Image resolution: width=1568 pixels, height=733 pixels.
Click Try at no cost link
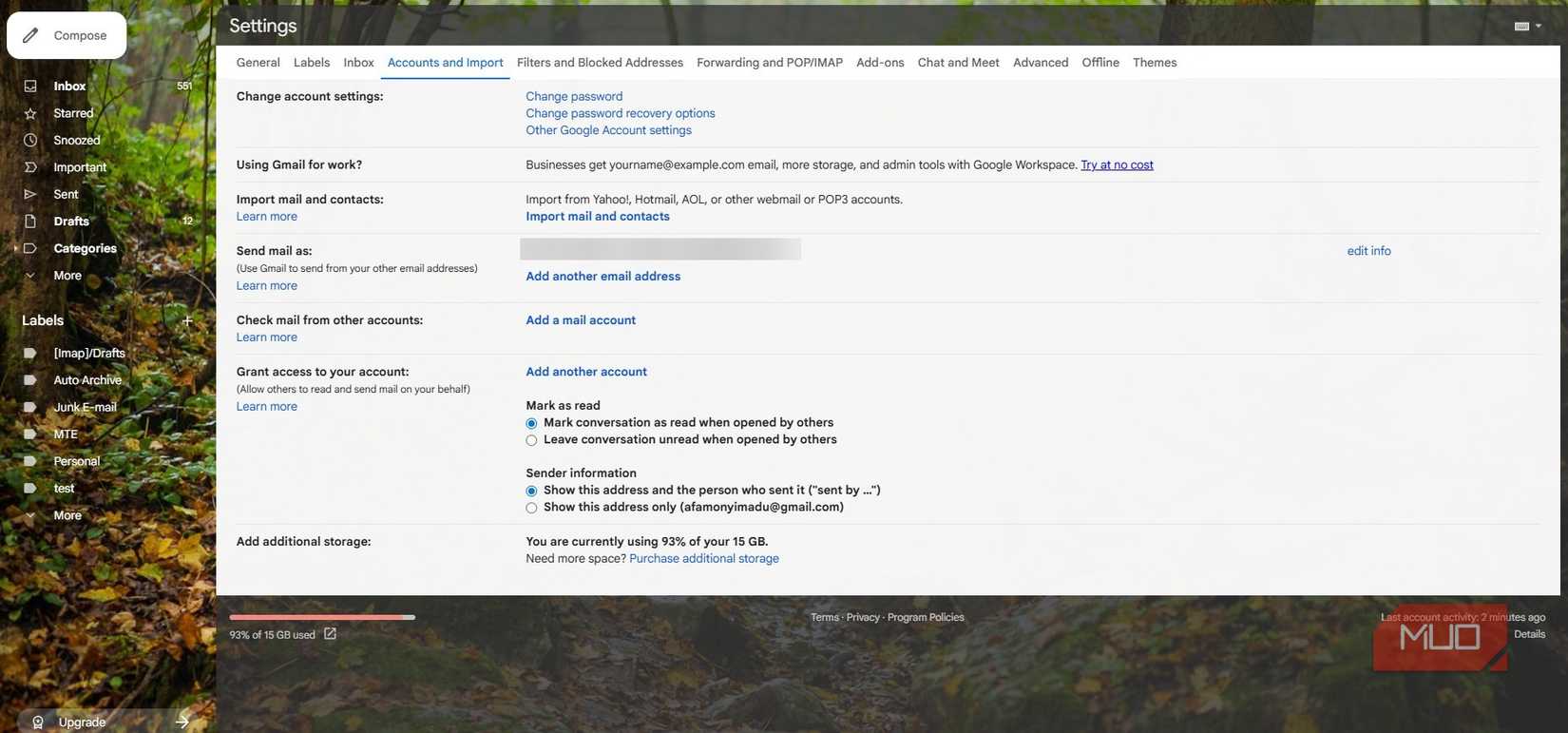click(x=1117, y=164)
